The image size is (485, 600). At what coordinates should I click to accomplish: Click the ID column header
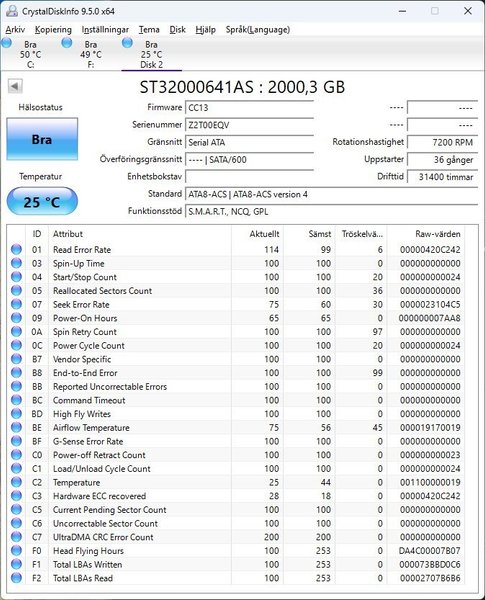point(37,234)
